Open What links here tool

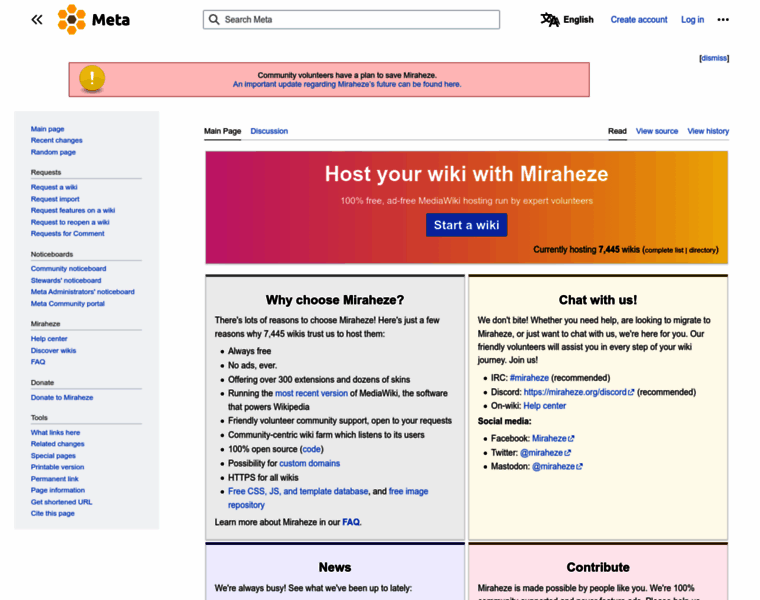coord(56,433)
